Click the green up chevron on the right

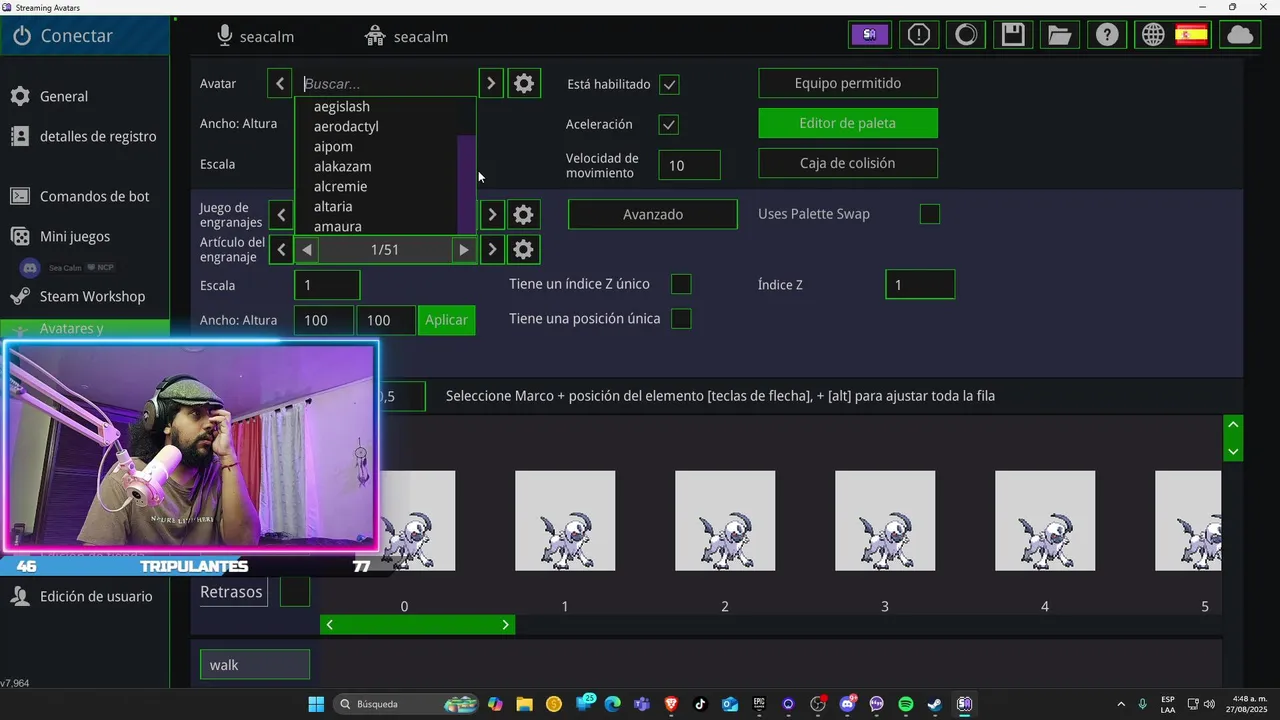coord(1233,425)
